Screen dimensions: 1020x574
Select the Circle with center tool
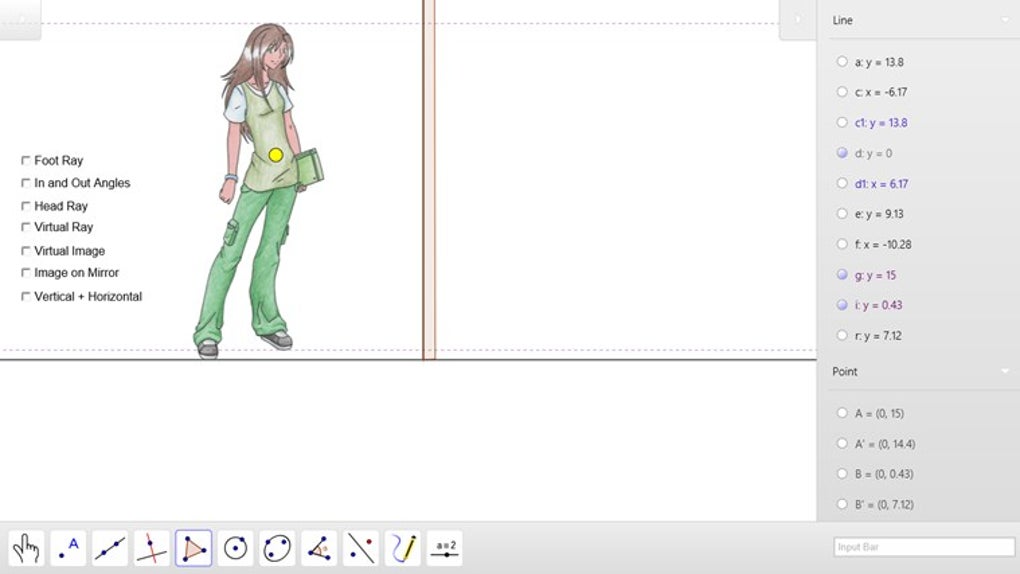[x=235, y=549]
